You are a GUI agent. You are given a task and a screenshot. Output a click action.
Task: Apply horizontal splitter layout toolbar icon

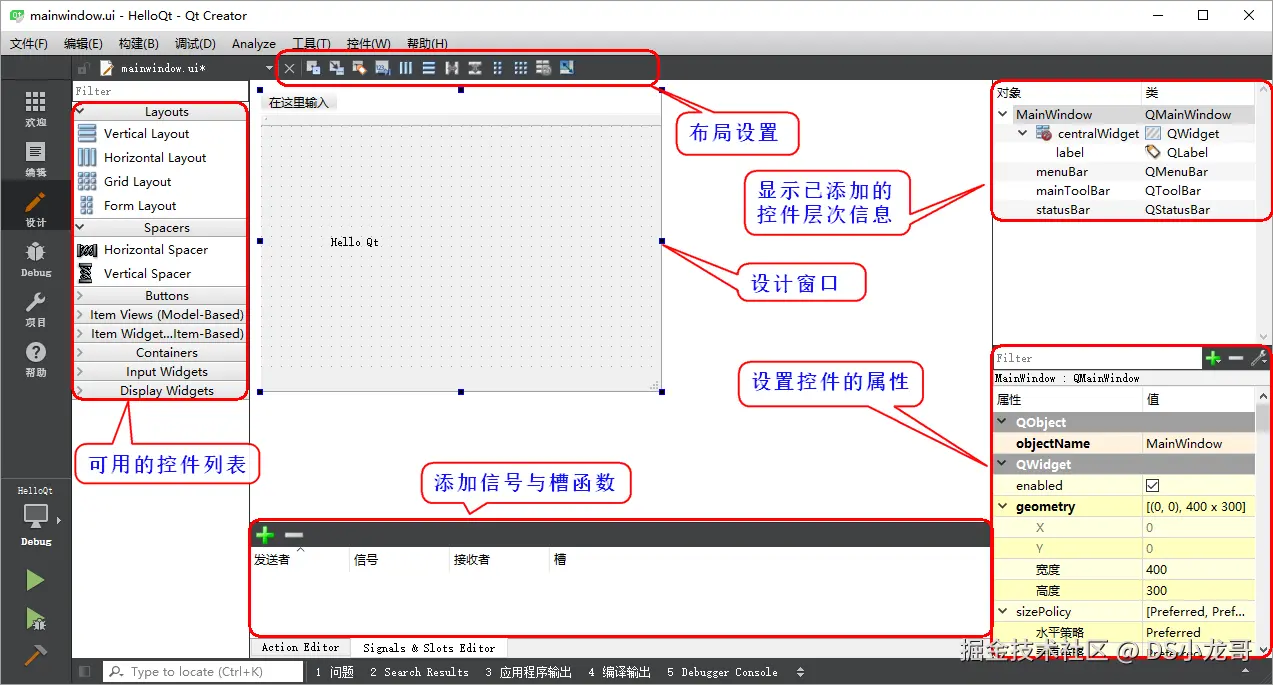tap(451, 68)
